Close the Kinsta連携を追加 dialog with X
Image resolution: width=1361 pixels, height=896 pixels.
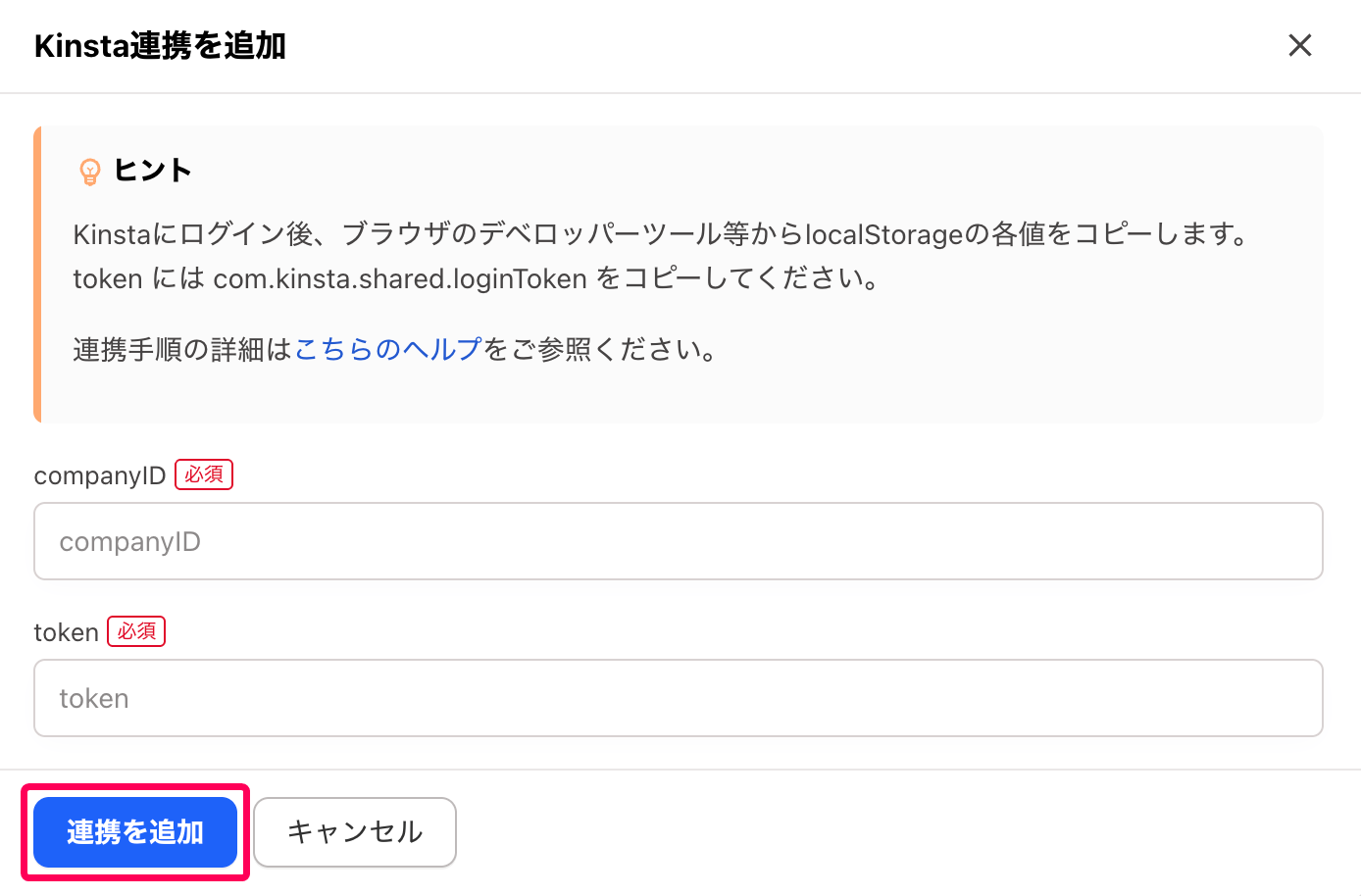click(x=1299, y=45)
